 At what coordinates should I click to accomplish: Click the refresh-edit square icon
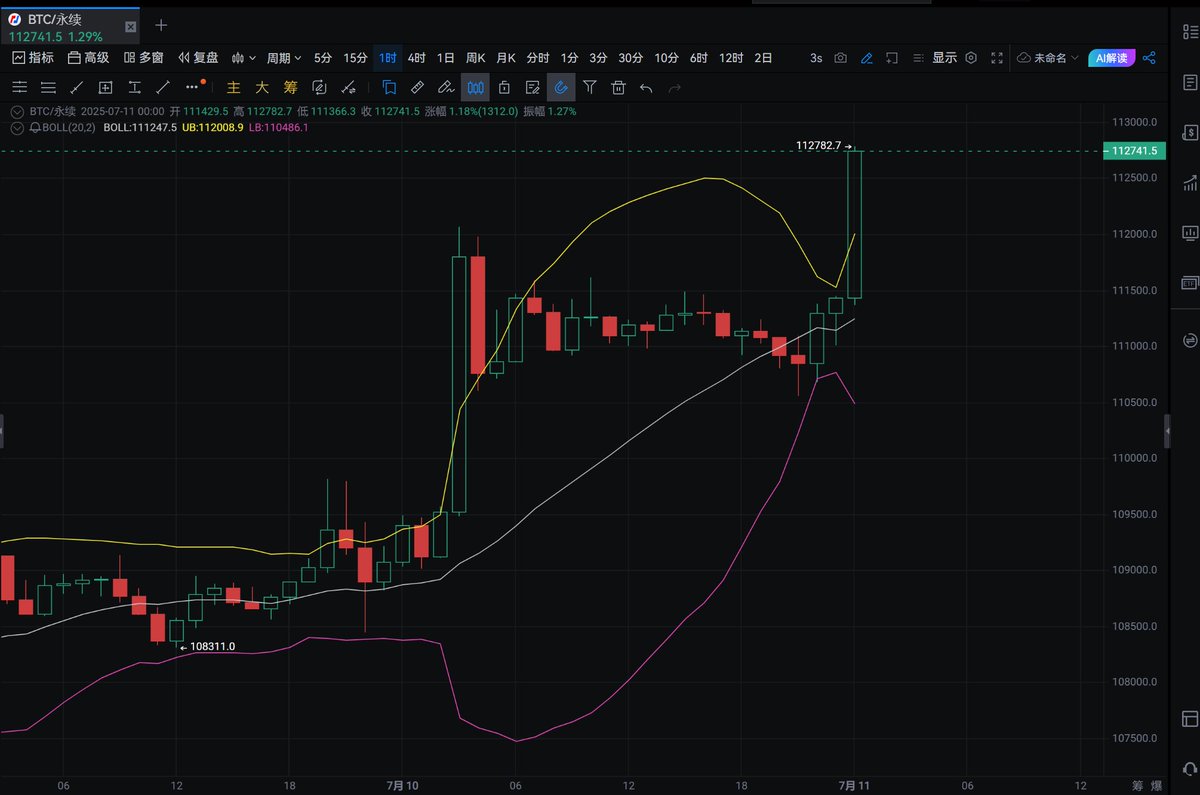coord(320,88)
